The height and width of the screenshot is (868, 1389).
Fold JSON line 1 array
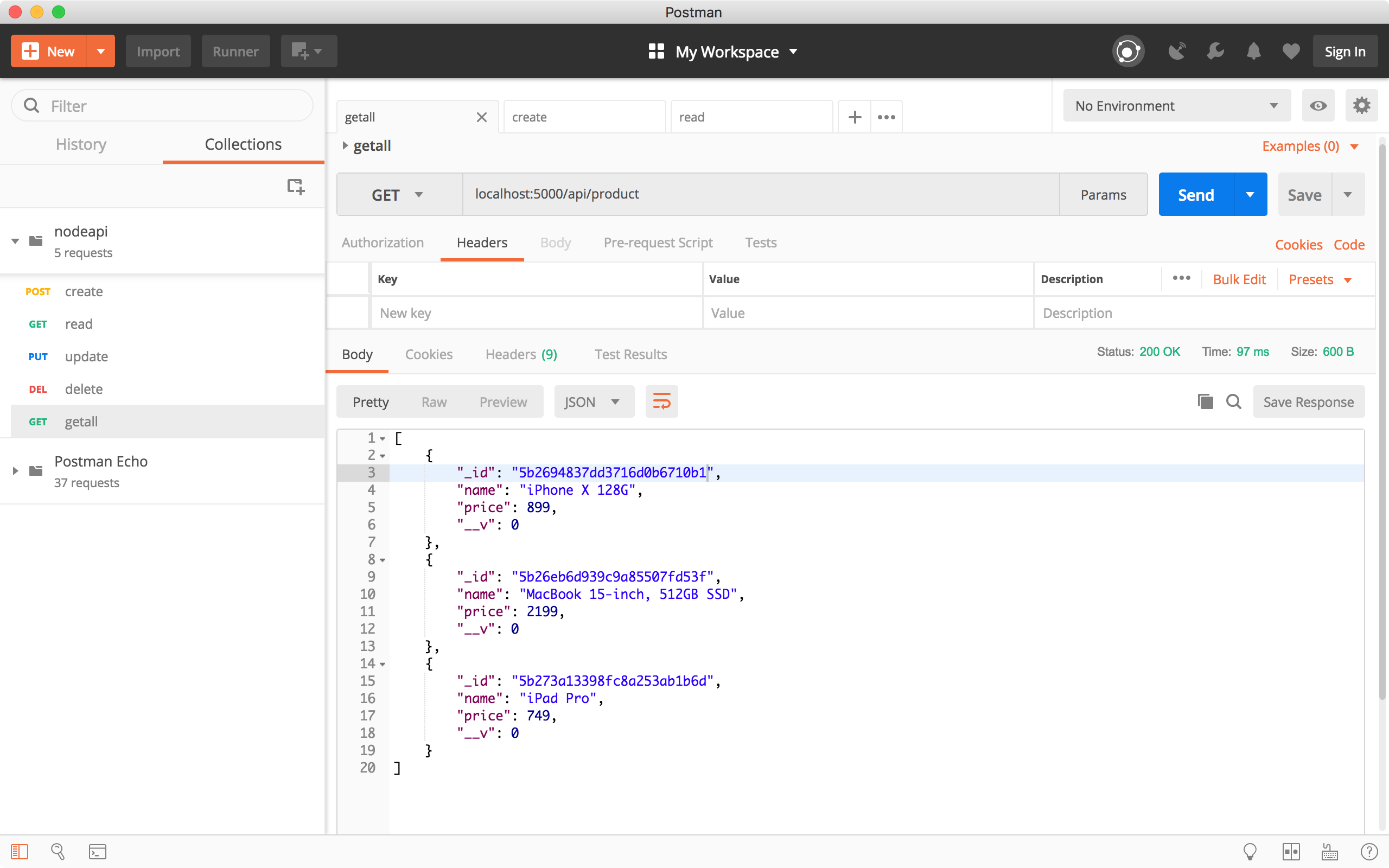pos(383,439)
